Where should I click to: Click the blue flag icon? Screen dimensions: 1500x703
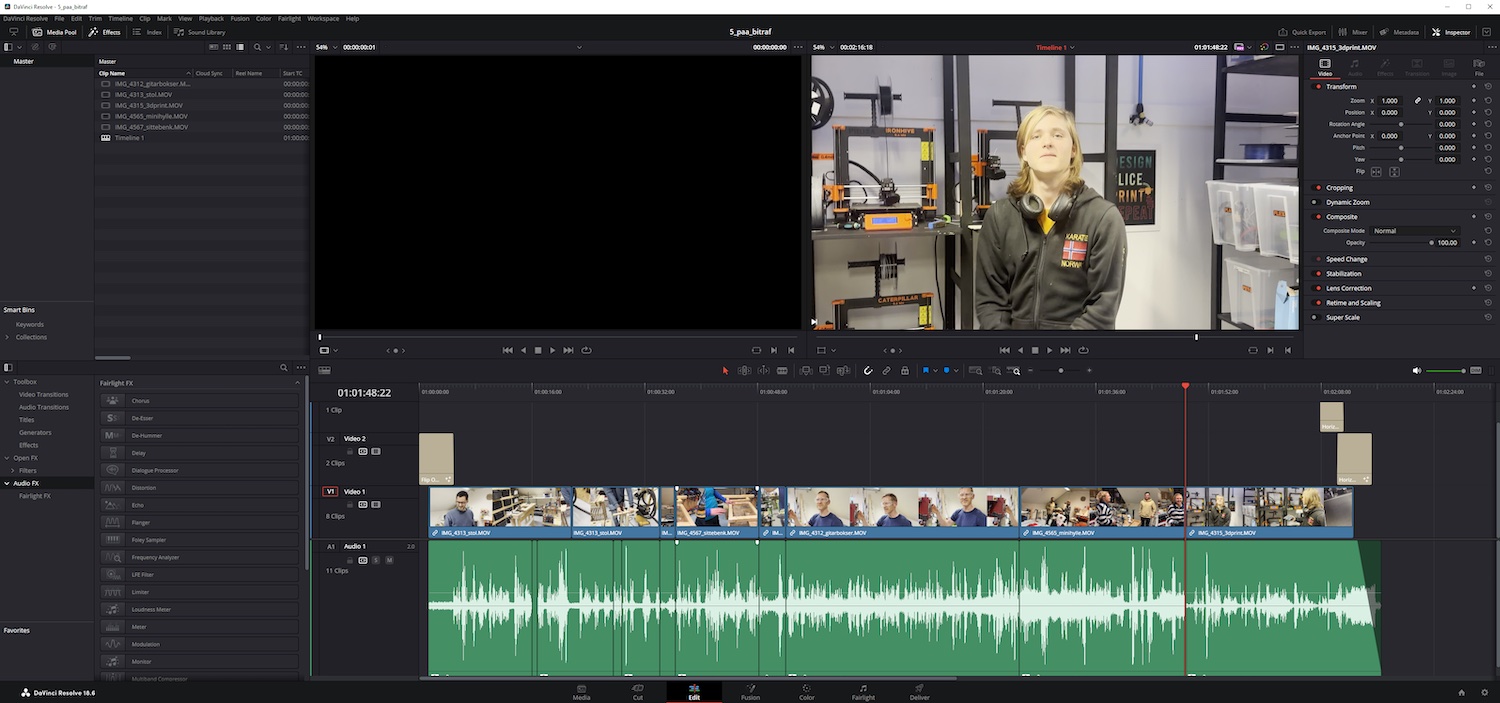[926, 370]
